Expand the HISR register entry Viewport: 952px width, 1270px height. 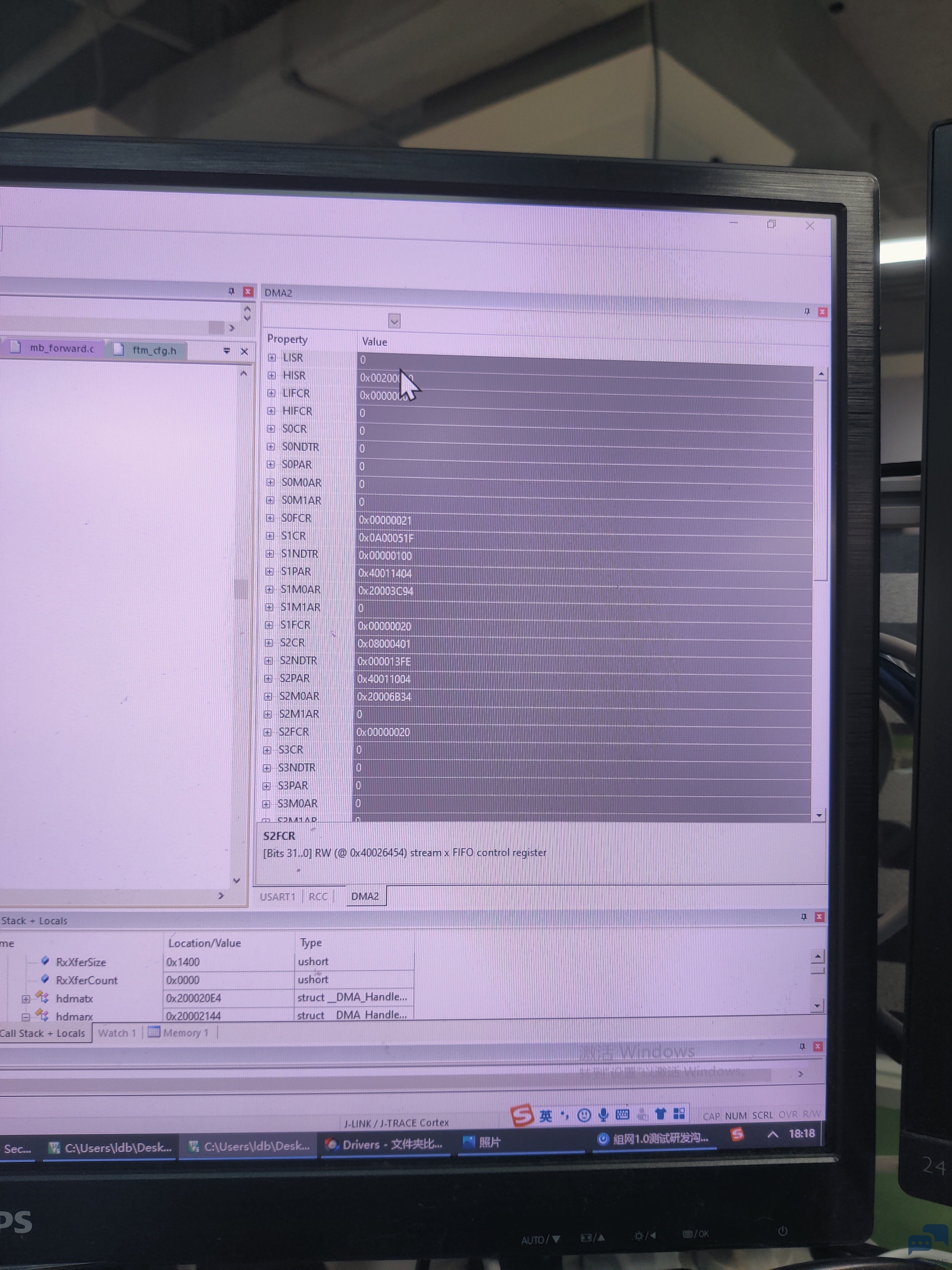coord(271,376)
